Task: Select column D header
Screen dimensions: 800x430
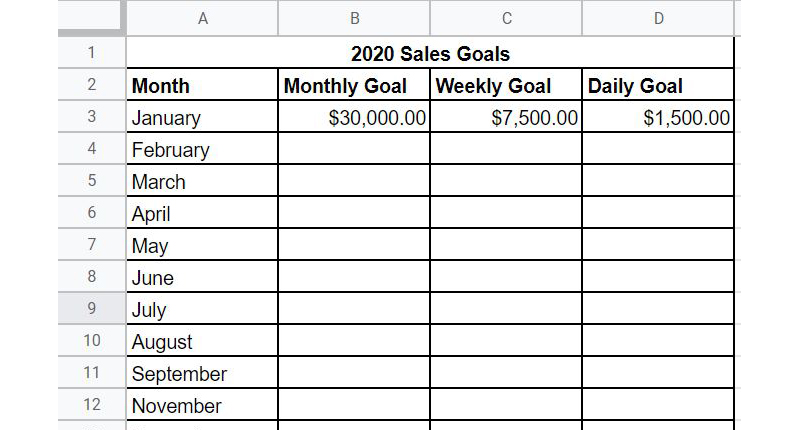Action: 658,17
